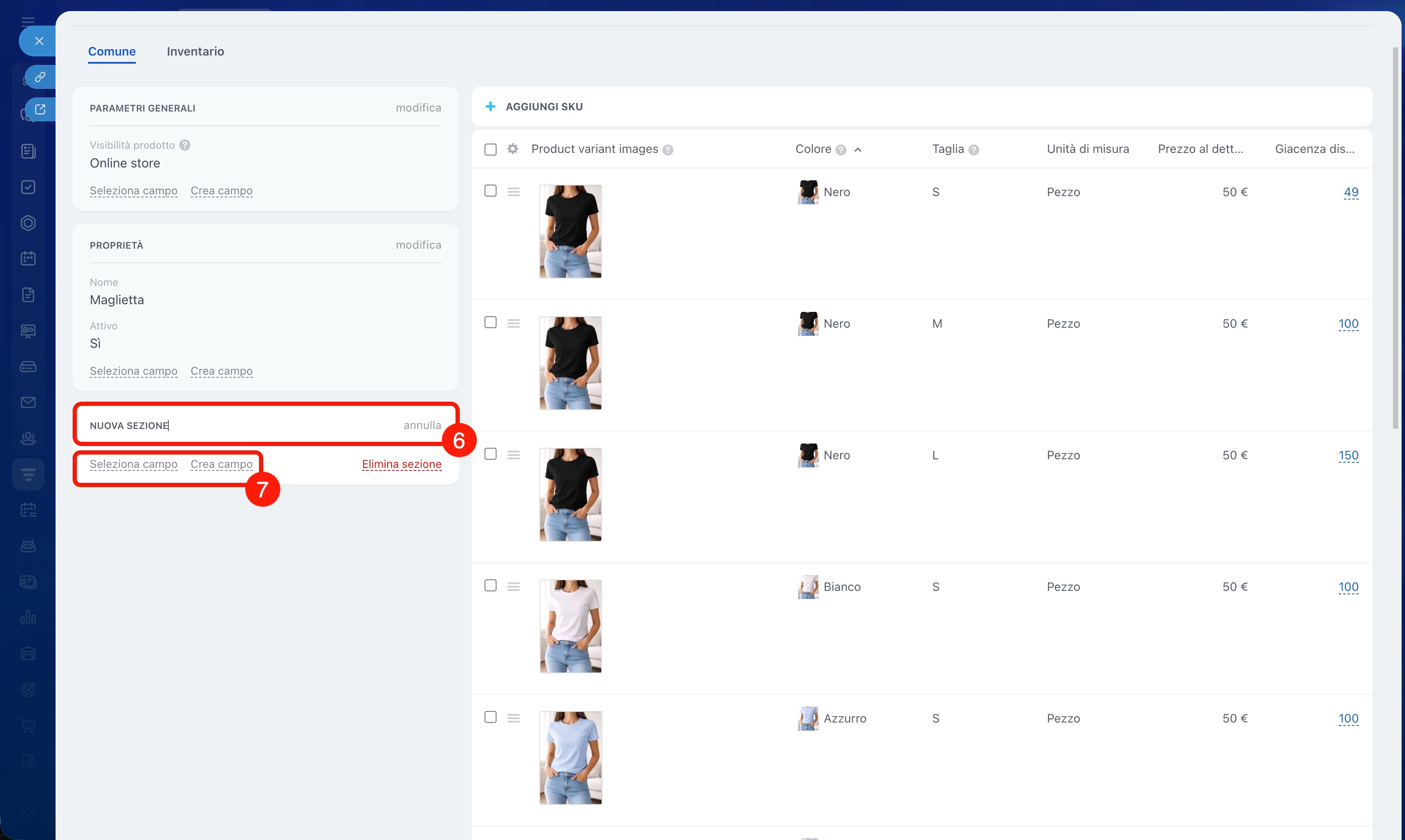Screen dimensions: 1405x840
Task: Click the plus icon for Aggiungi SKU
Action: click(490, 106)
